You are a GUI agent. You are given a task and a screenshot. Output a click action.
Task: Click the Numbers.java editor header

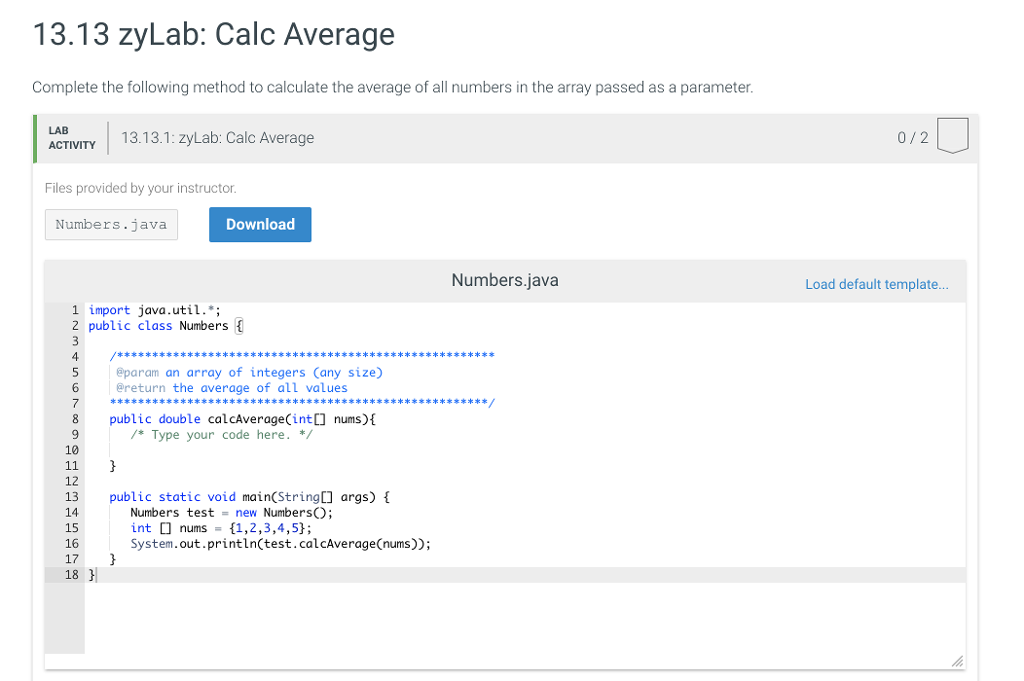pos(504,280)
